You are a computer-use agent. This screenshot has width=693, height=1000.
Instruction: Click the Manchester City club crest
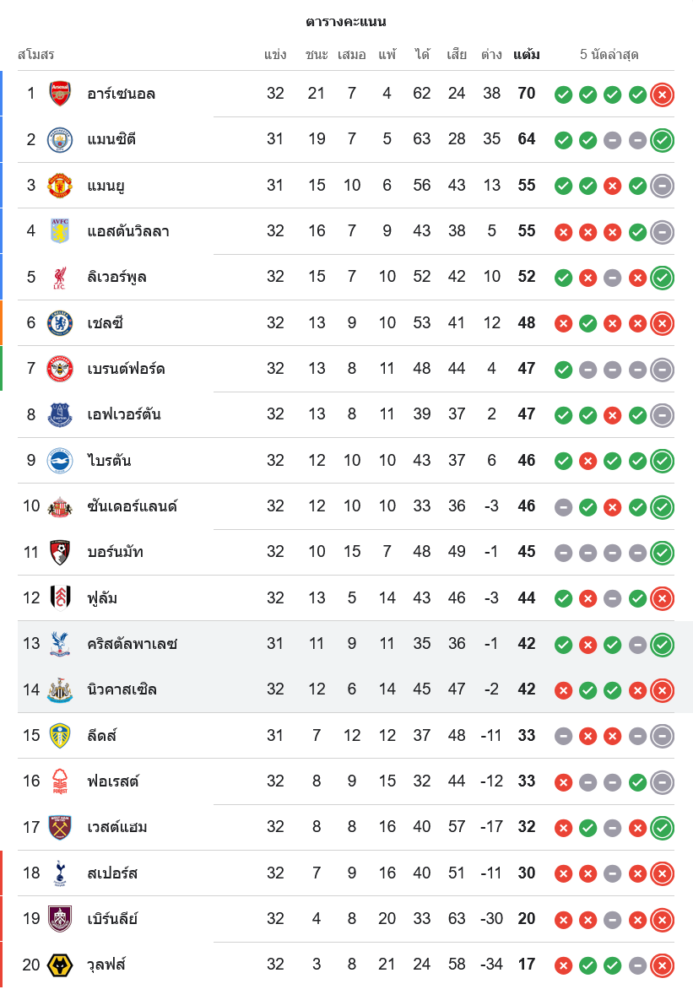tap(60, 140)
